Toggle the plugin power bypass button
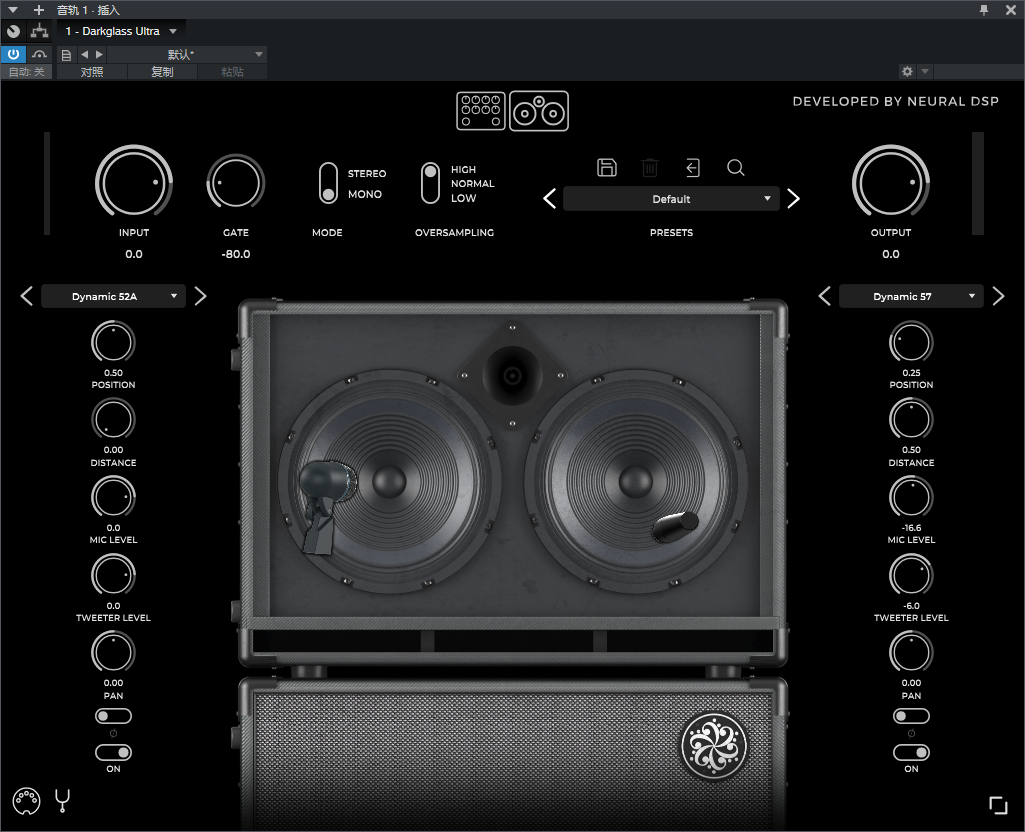This screenshot has width=1025, height=832. pyautogui.click(x=13, y=54)
